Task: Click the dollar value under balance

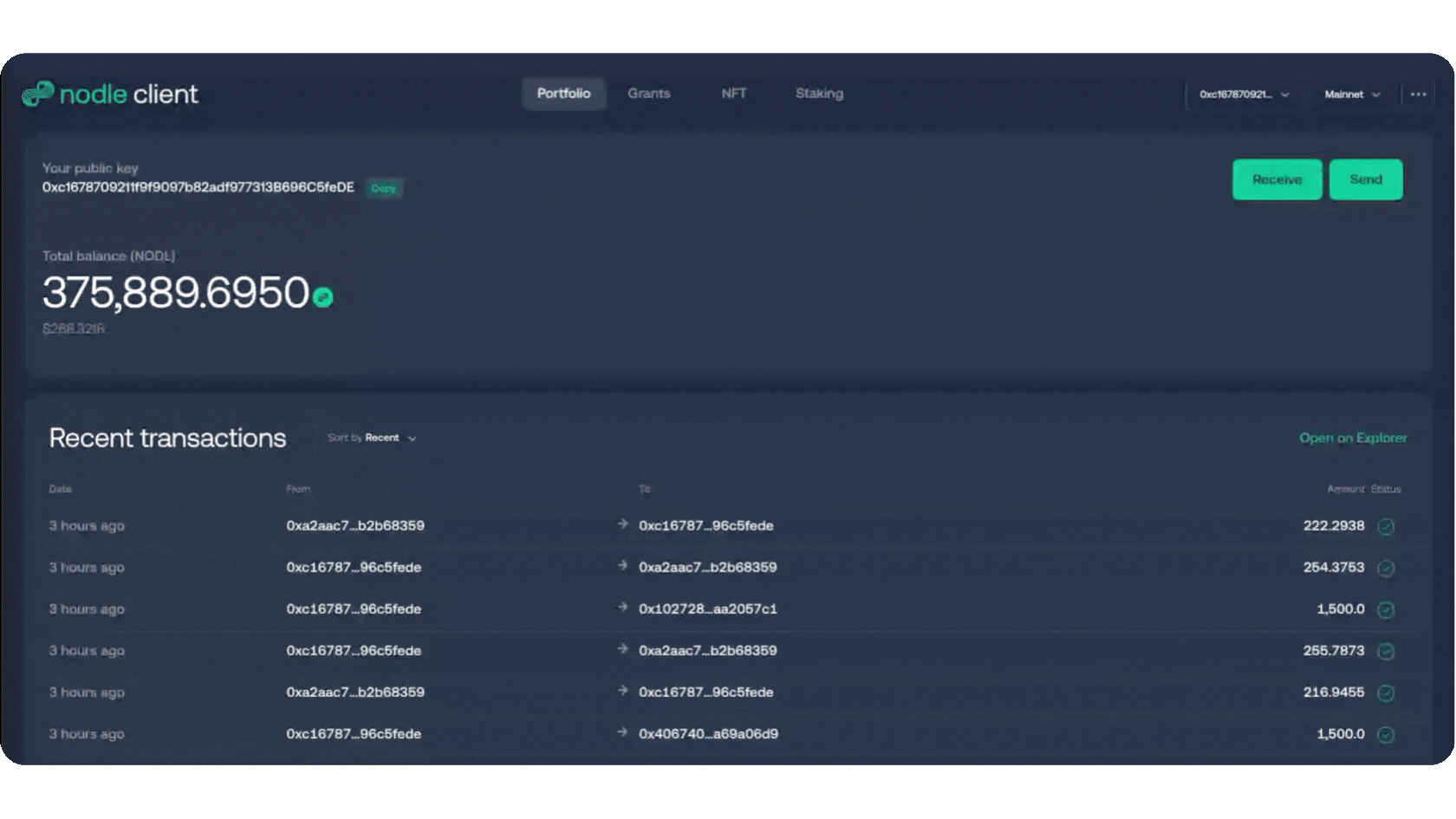Action: tap(74, 328)
